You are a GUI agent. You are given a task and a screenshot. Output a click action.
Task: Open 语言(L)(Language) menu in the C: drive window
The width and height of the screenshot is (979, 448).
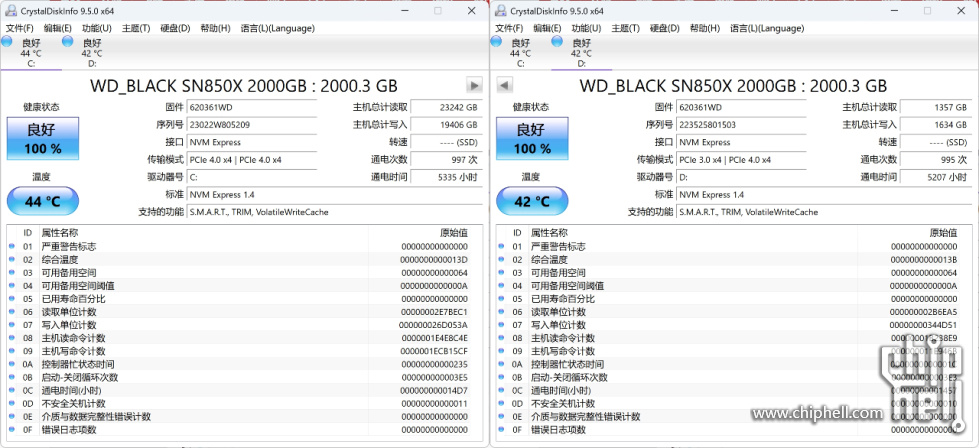click(x=277, y=28)
